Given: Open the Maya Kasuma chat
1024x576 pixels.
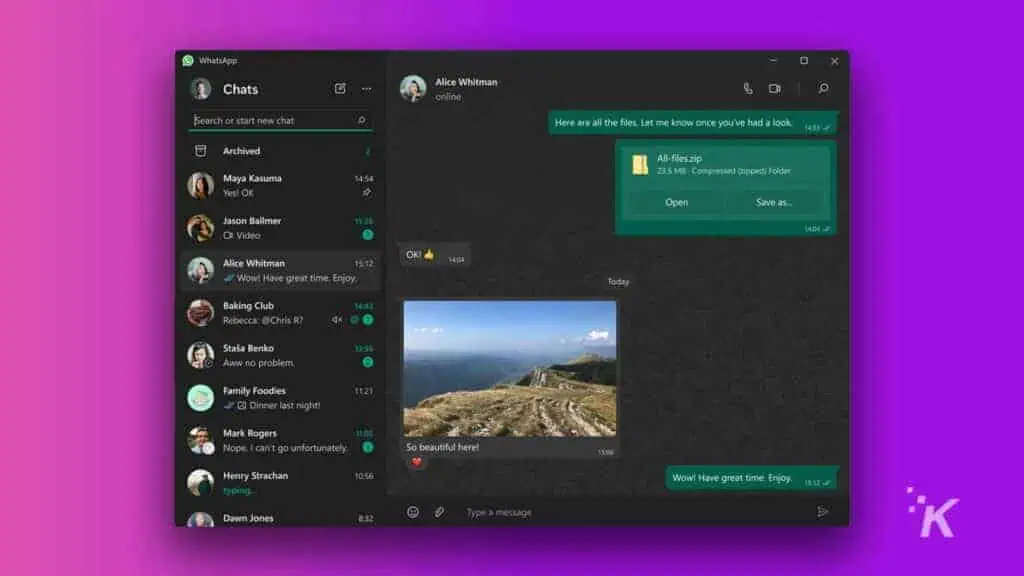Looking at the screenshot, I should click(x=281, y=185).
